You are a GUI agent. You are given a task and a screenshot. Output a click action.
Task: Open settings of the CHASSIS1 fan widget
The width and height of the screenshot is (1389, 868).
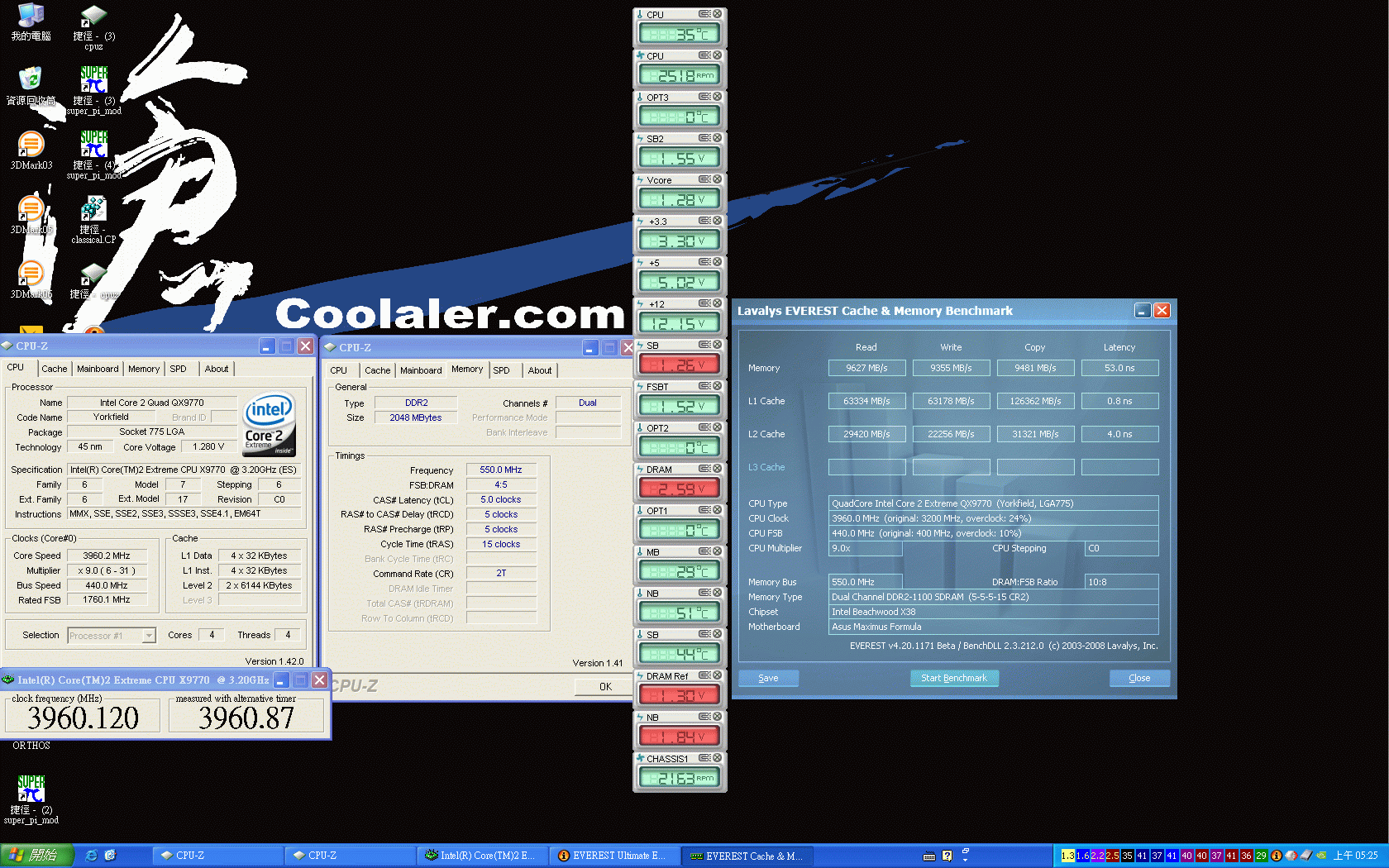704,758
